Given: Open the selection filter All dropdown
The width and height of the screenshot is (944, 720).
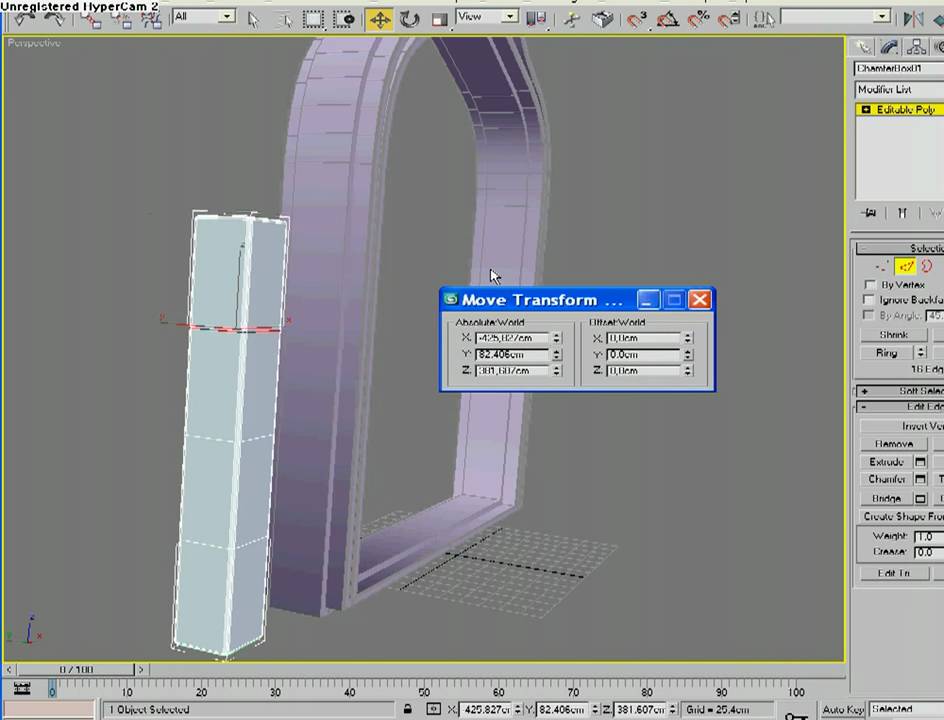Looking at the screenshot, I should click(203, 17).
